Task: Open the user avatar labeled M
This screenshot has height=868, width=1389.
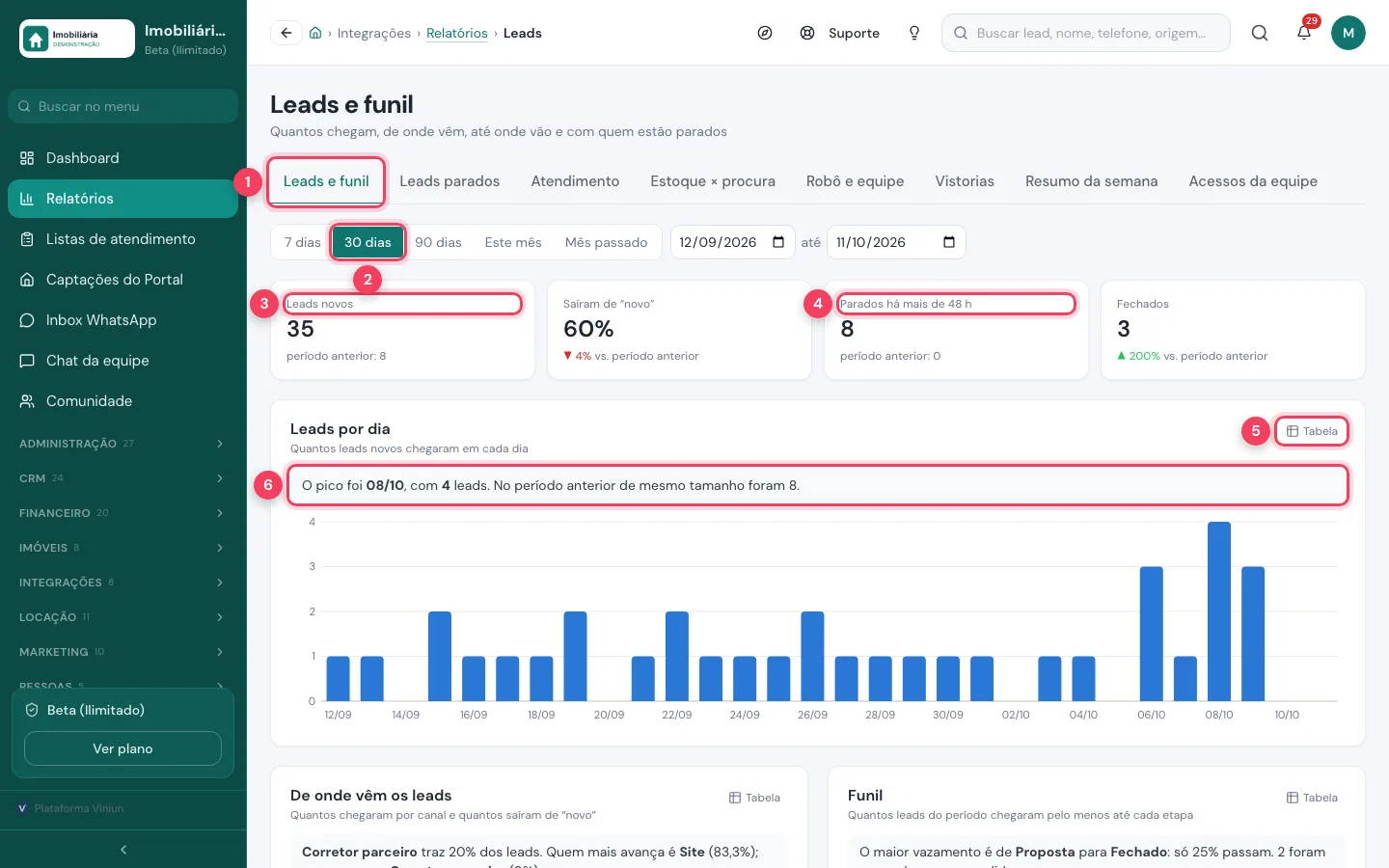Action: [x=1348, y=33]
